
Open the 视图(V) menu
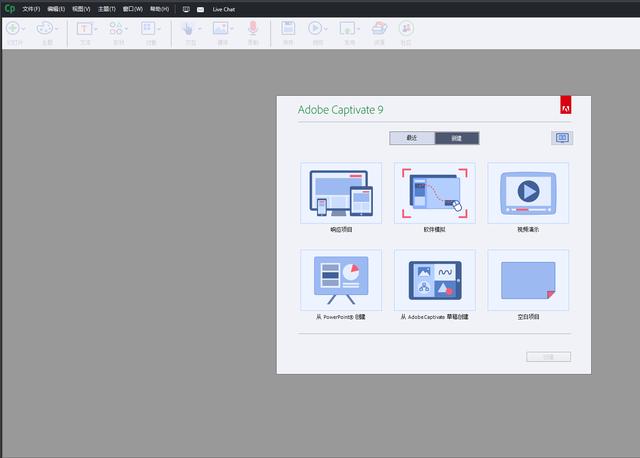(x=81, y=9)
